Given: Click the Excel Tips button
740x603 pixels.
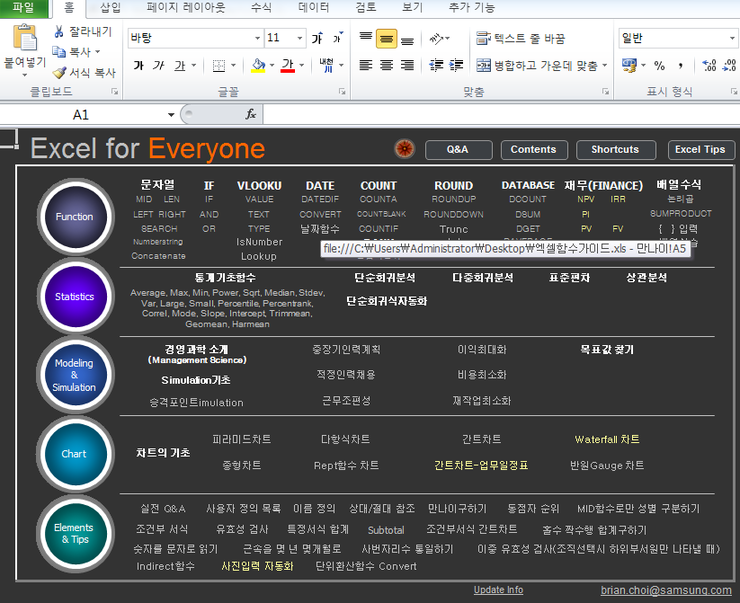Looking at the screenshot, I should pos(700,150).
